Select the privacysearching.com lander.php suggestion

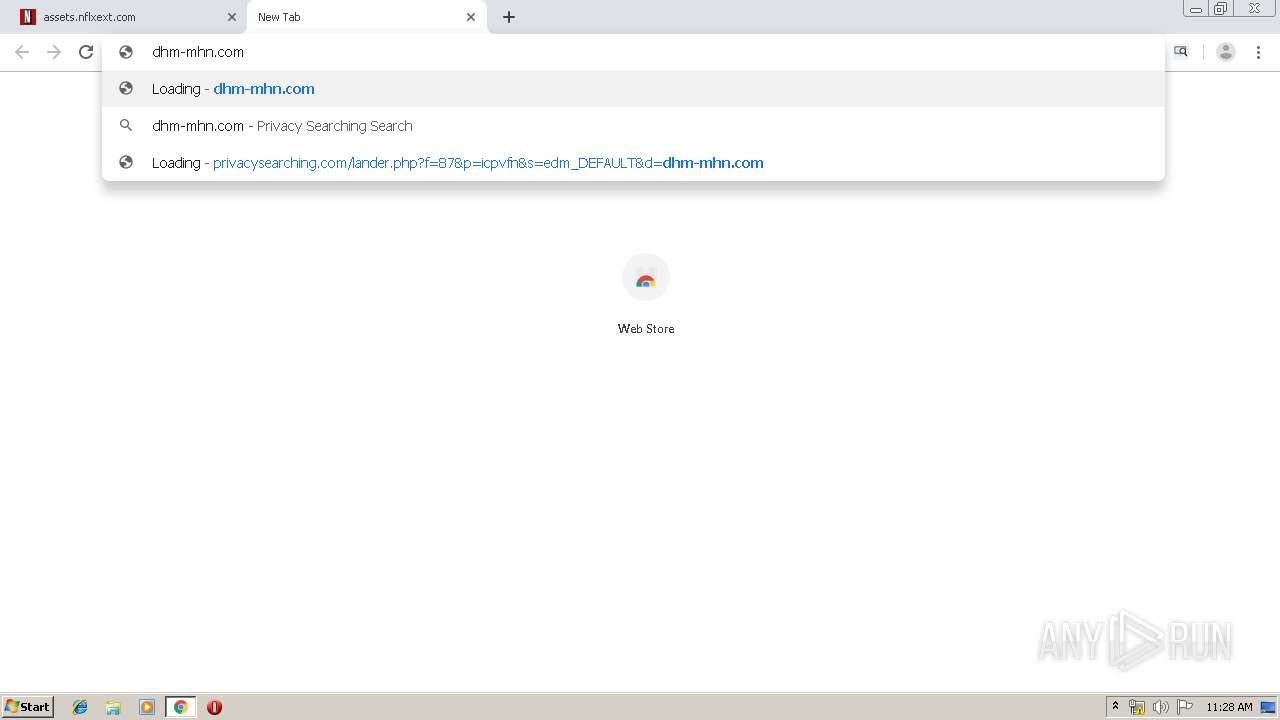(633, 163)
